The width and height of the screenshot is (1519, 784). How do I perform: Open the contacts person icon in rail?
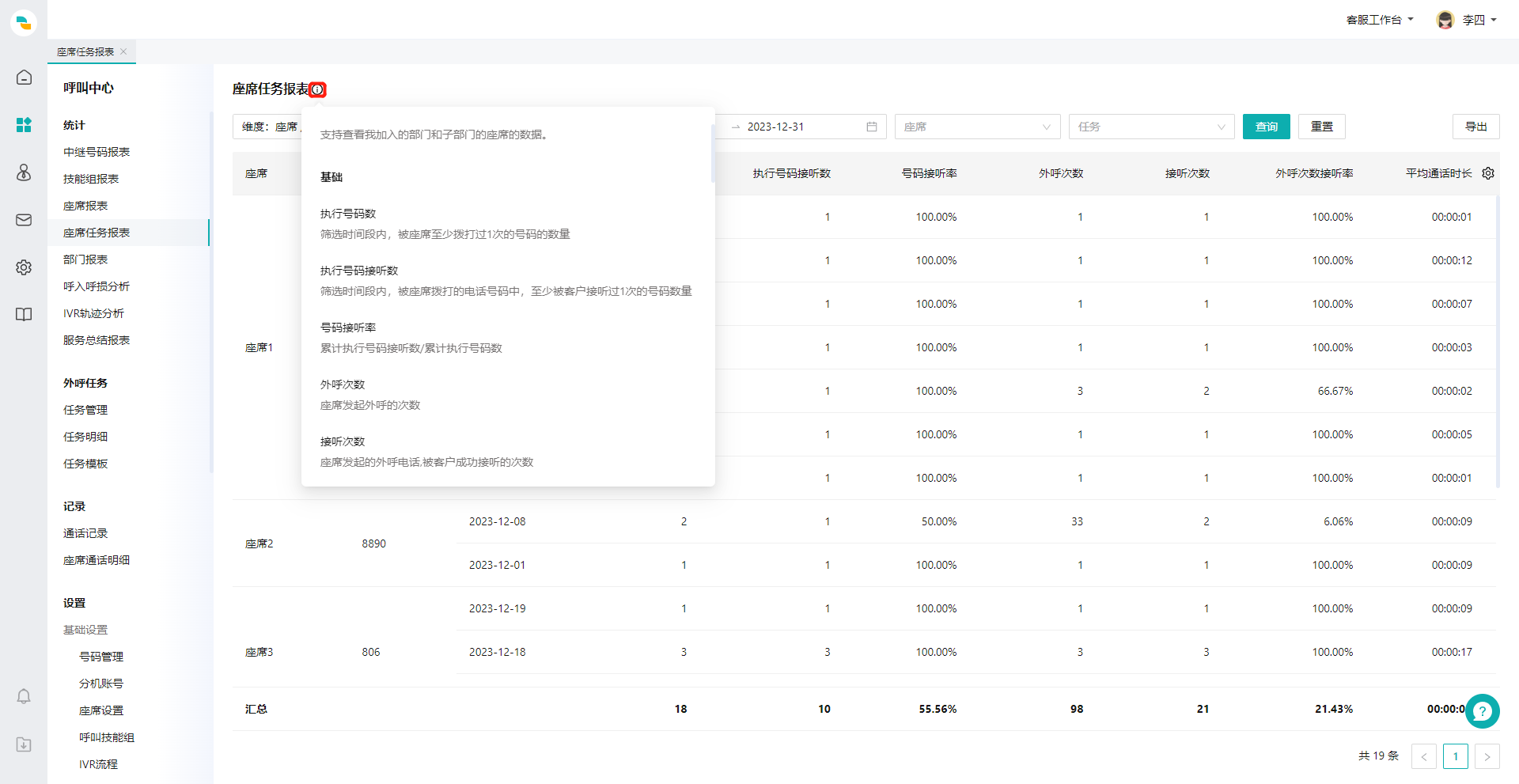(x=24, y=172)
